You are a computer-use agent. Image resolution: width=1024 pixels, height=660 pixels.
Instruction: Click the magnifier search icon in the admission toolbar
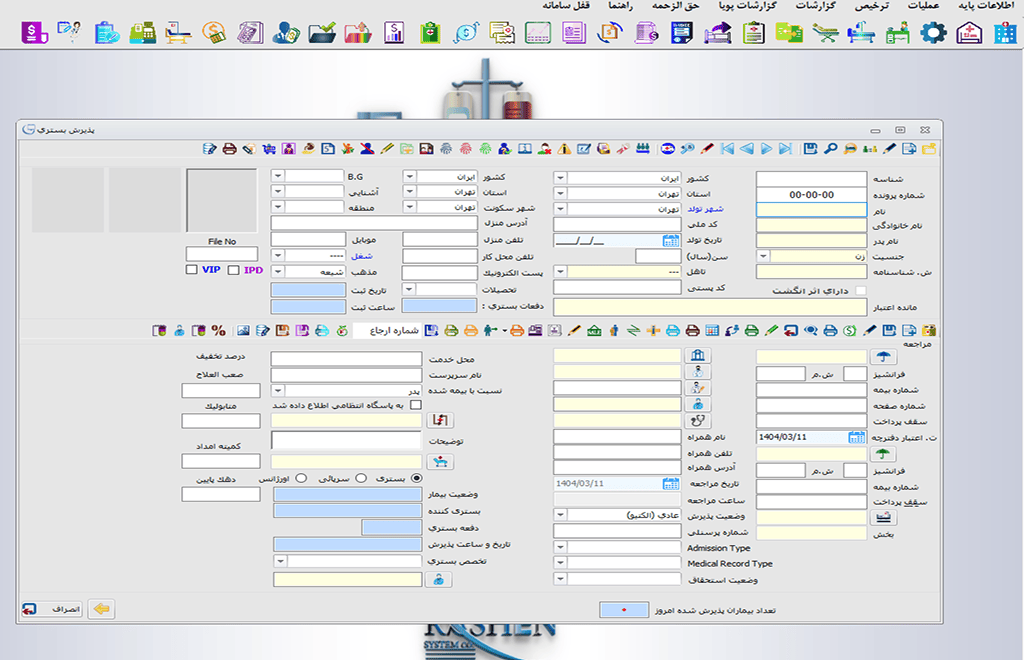830,149
